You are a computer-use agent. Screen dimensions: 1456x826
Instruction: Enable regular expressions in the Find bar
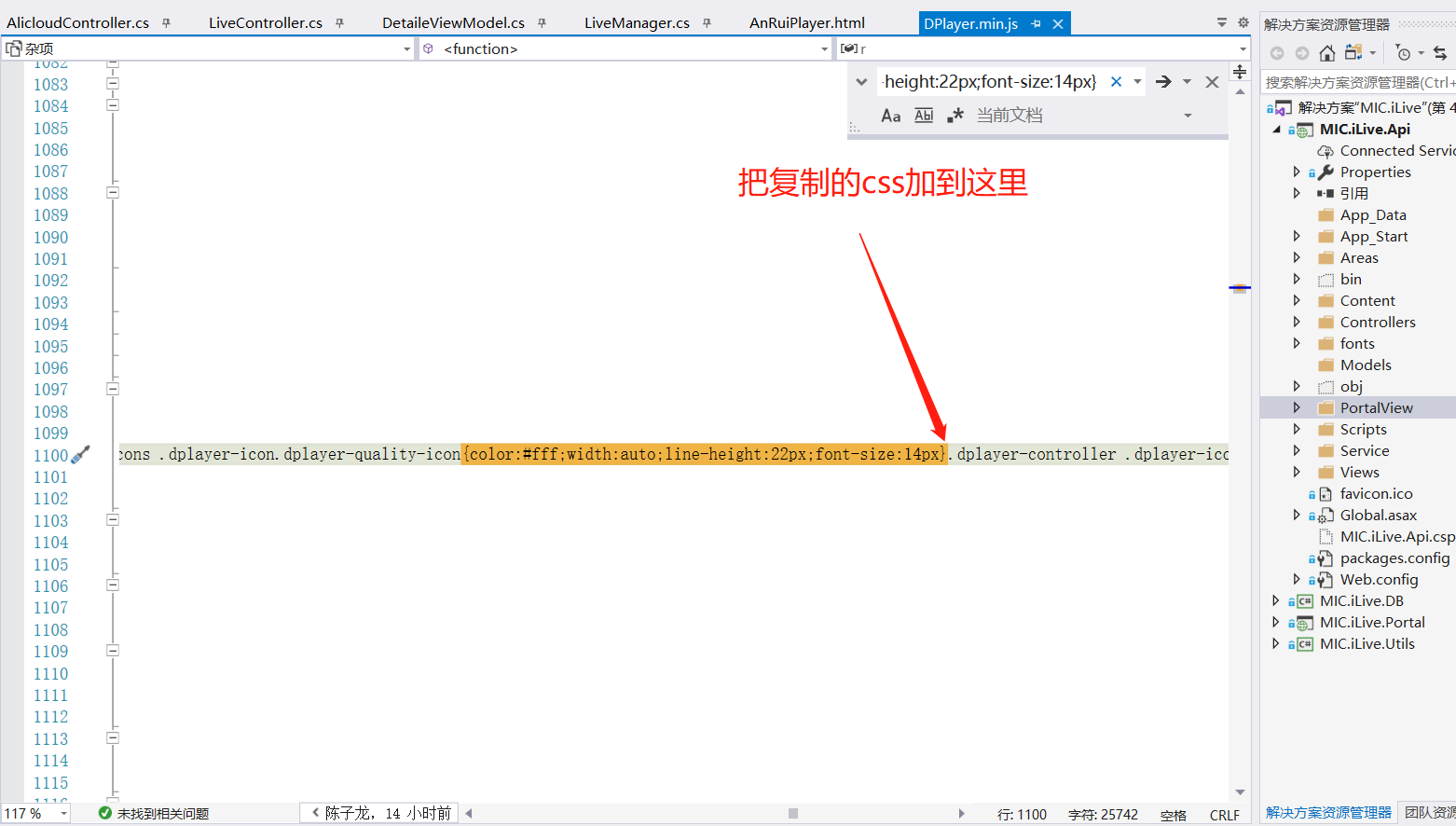pyautogui.click(x=955, y=115)
